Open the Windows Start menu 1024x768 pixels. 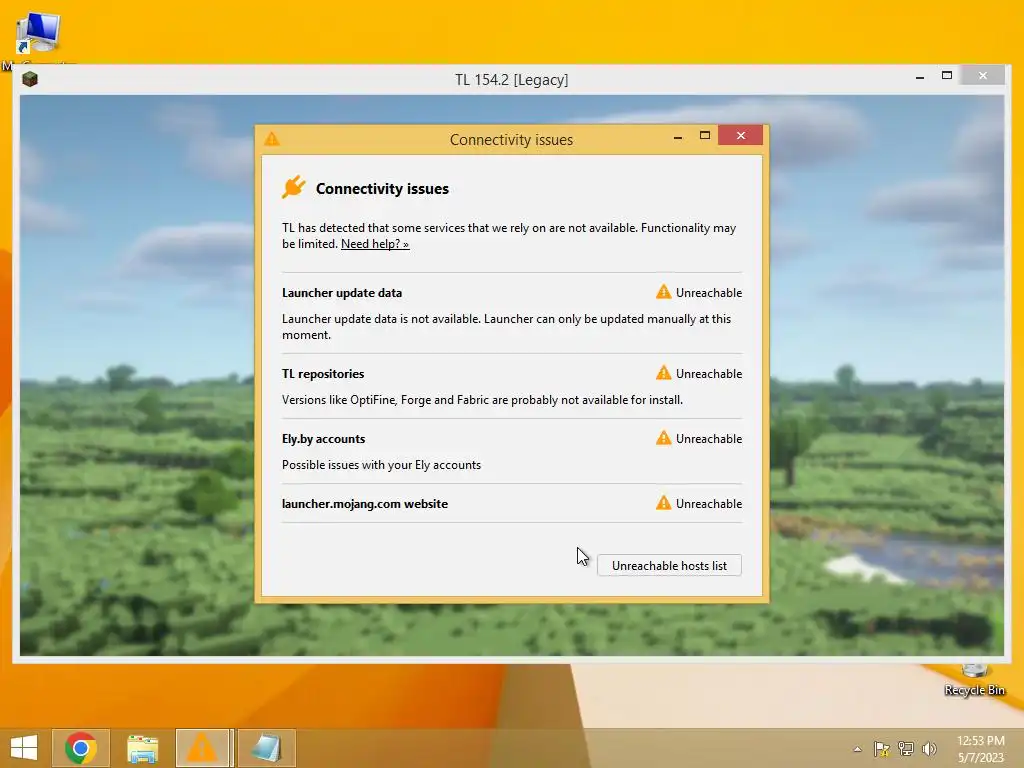[24, 748]
